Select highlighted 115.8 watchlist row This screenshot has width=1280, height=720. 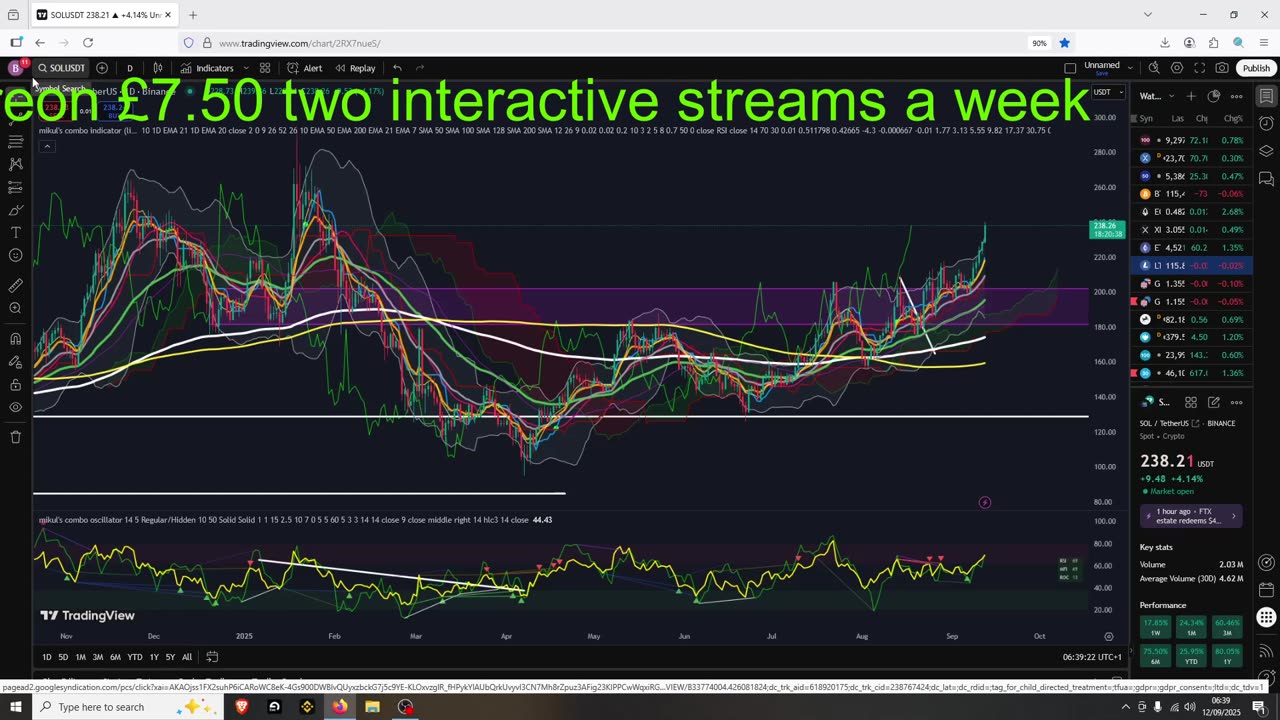[x=1191, y=265]
